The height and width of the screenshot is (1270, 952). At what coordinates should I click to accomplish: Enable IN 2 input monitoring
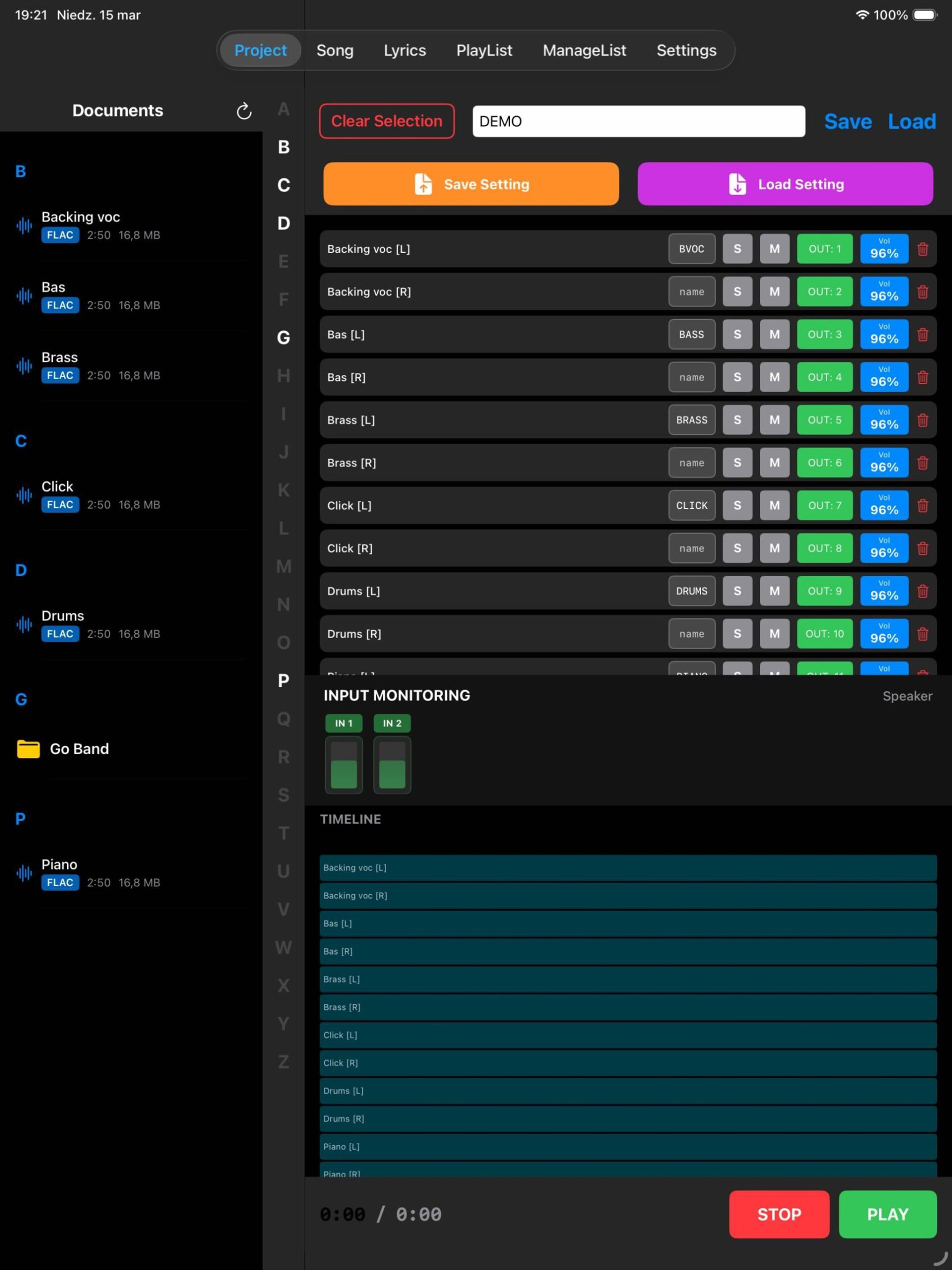(391, 723)
